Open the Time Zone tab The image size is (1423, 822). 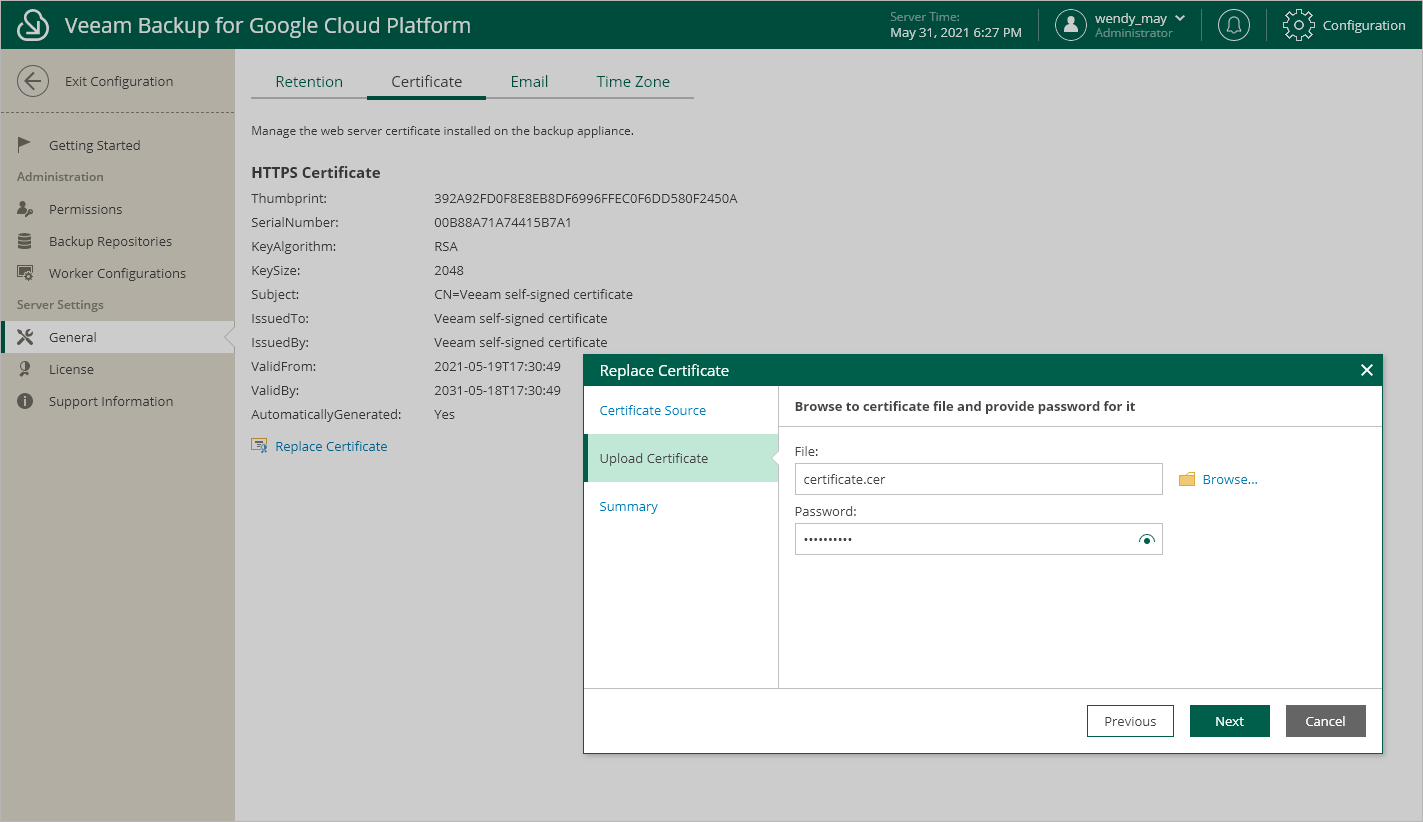tap(633, 82)
